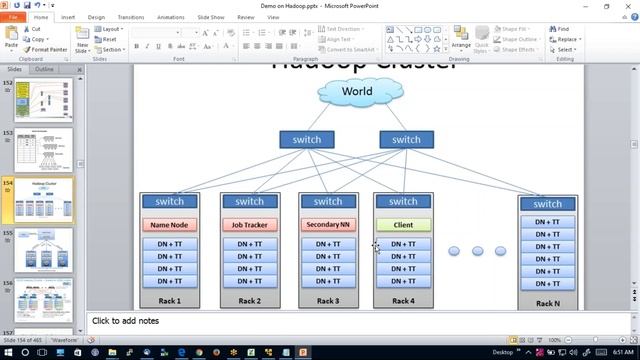Image resolution: width=640 pixels, height=360 pixels.
Task: Activate the Format Painter tool
Action: (45, 49)
